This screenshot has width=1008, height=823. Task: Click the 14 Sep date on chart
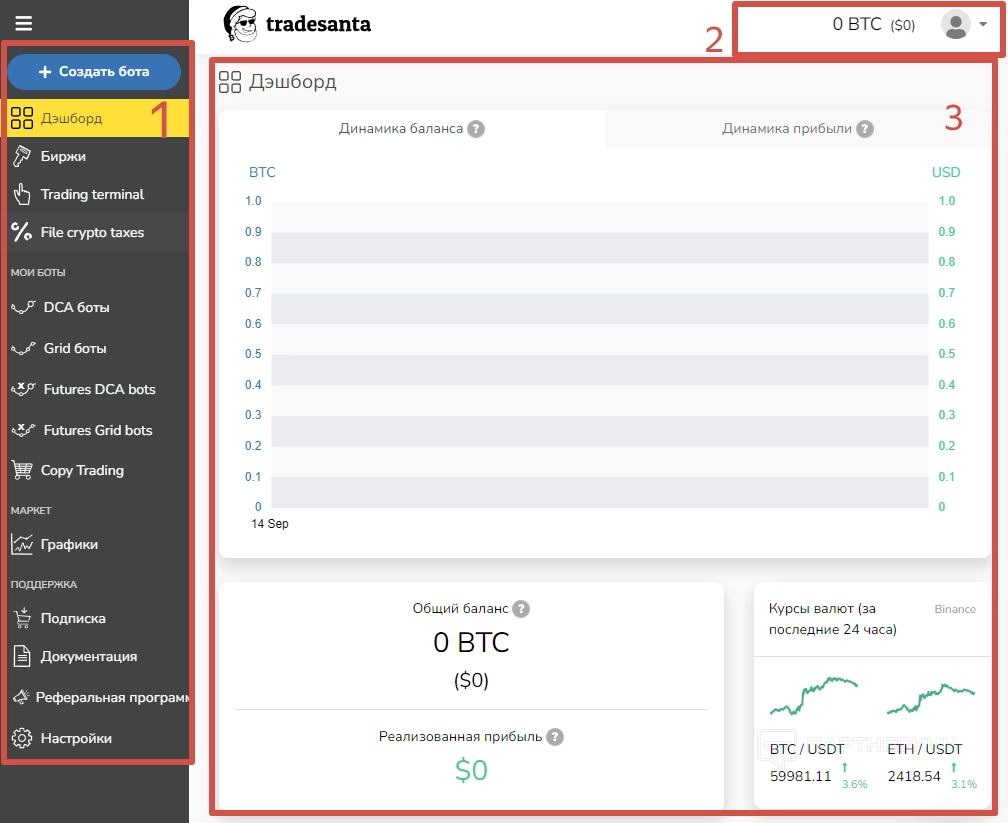click(270, 524)
